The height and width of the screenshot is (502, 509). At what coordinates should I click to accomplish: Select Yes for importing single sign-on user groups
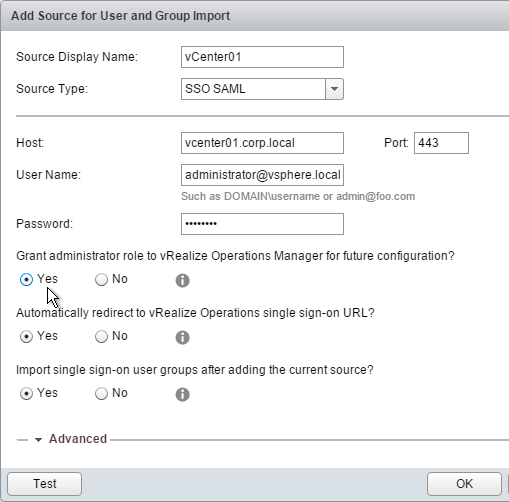tap(26, 393)
